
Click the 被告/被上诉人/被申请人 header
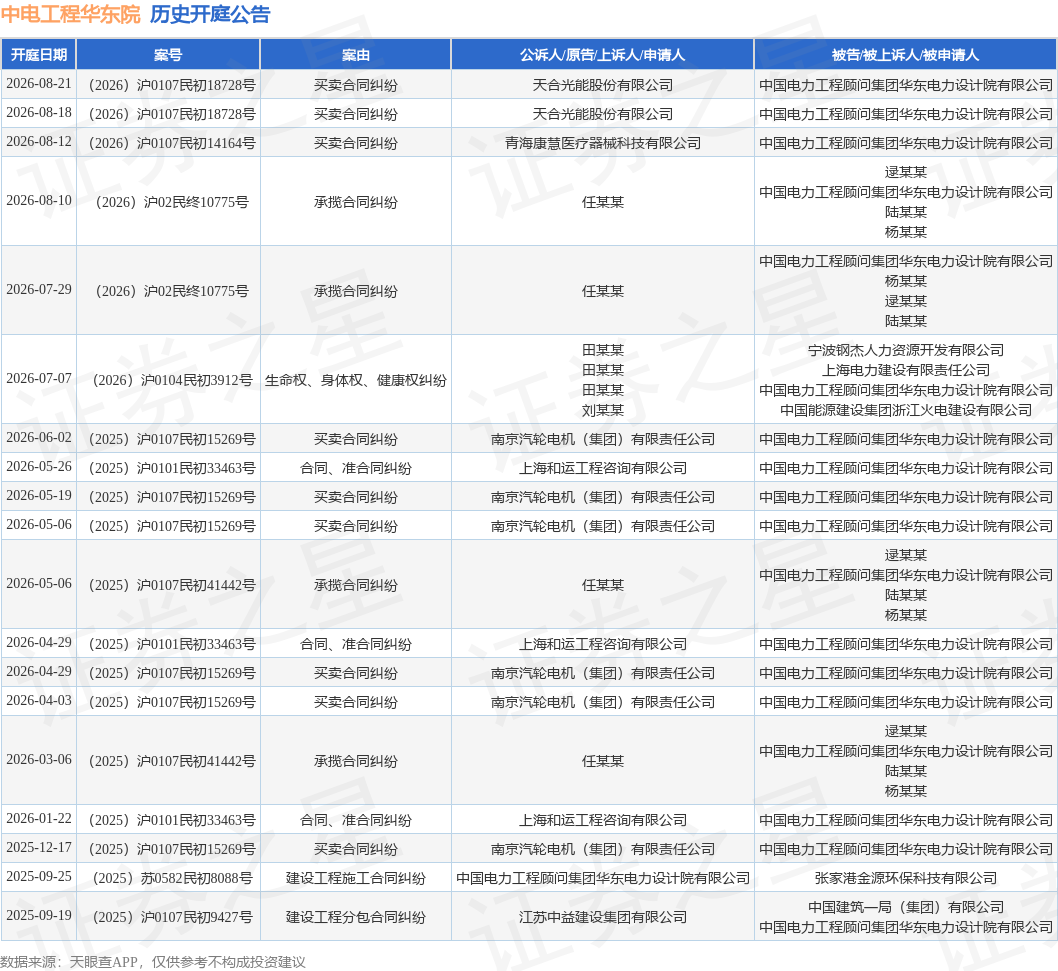[x=906, y=55]
